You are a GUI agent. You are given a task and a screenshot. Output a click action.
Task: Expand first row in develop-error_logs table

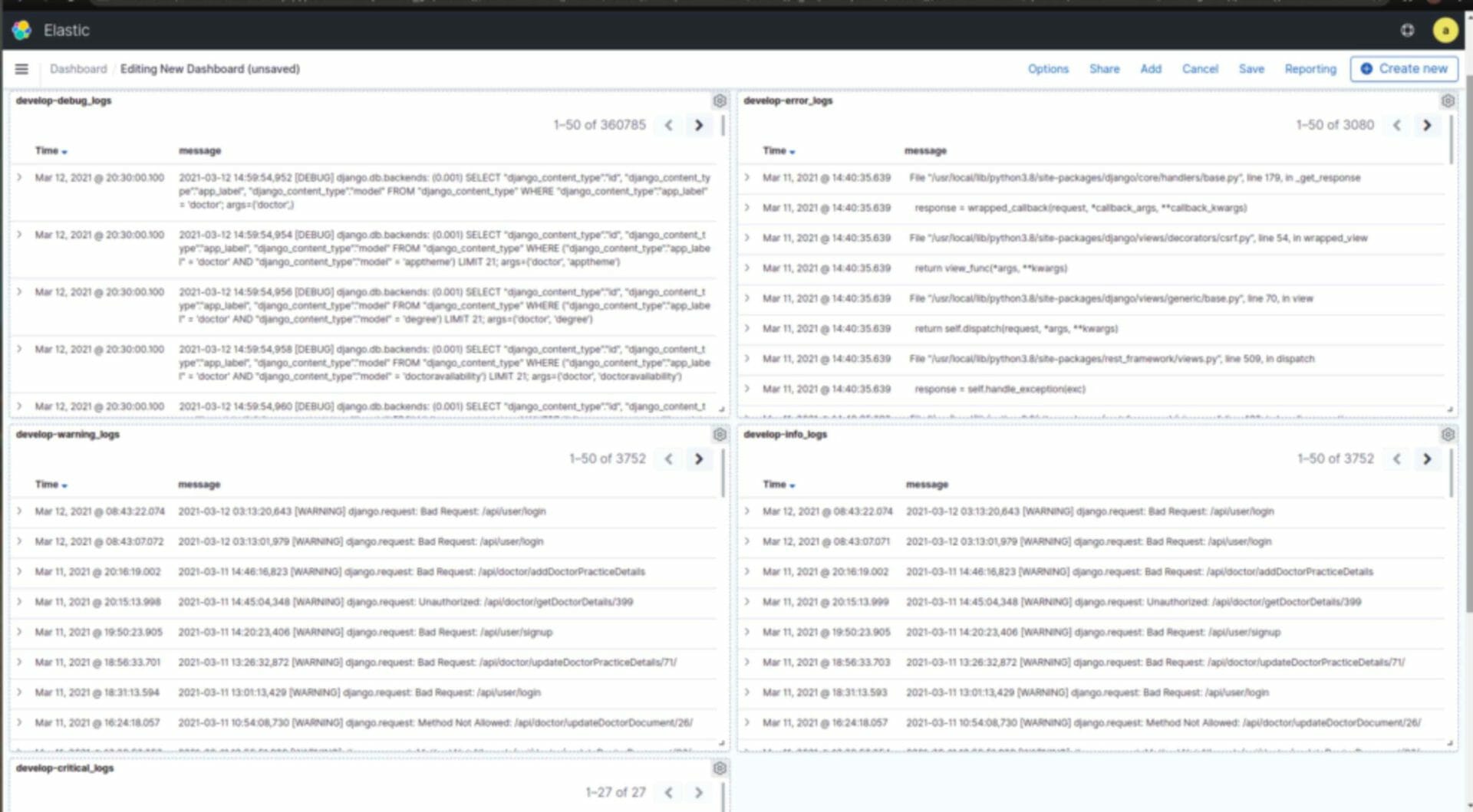click(x=747, y=177)
